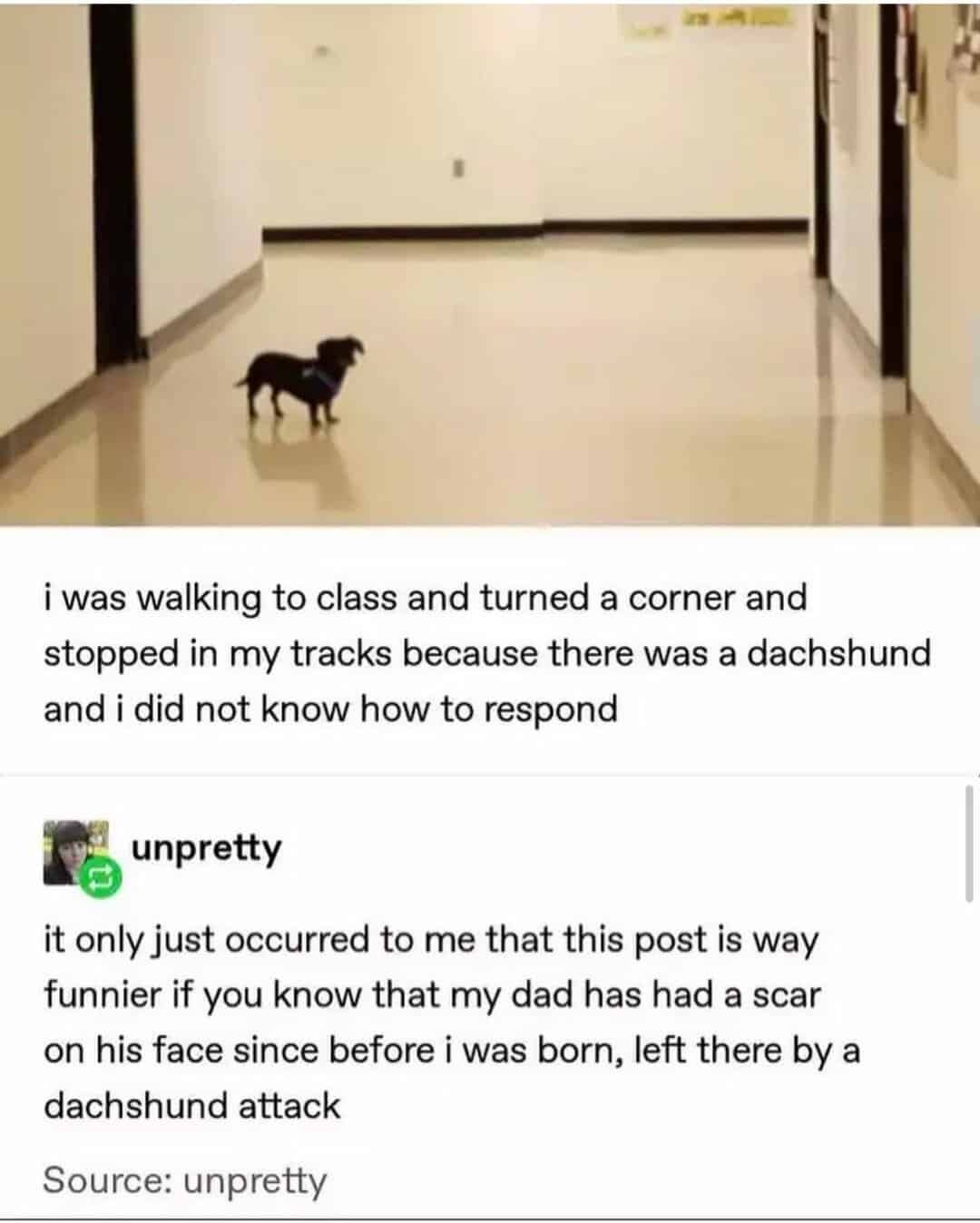Screen dimensions: 980x1223
Task: Click the 'stopped in my tracks' text line
Action: 487,653
